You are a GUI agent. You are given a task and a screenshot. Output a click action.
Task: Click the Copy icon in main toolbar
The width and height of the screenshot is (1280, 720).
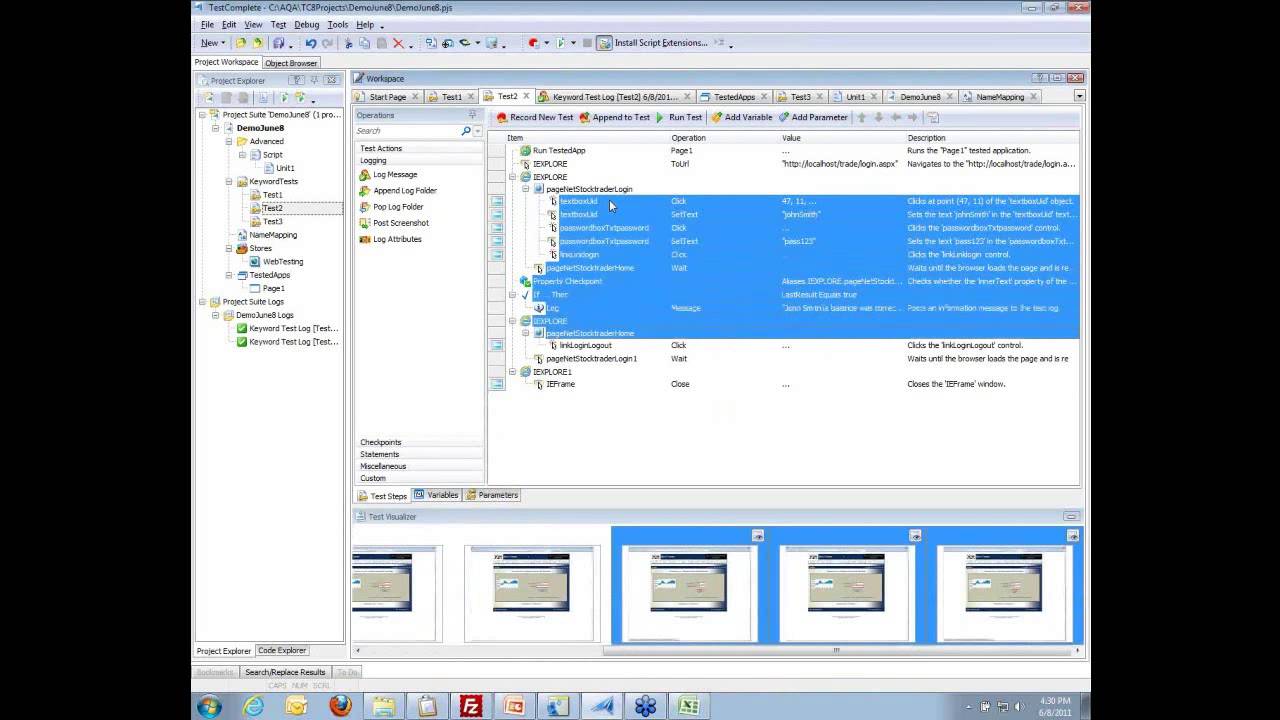pos(364,43)
